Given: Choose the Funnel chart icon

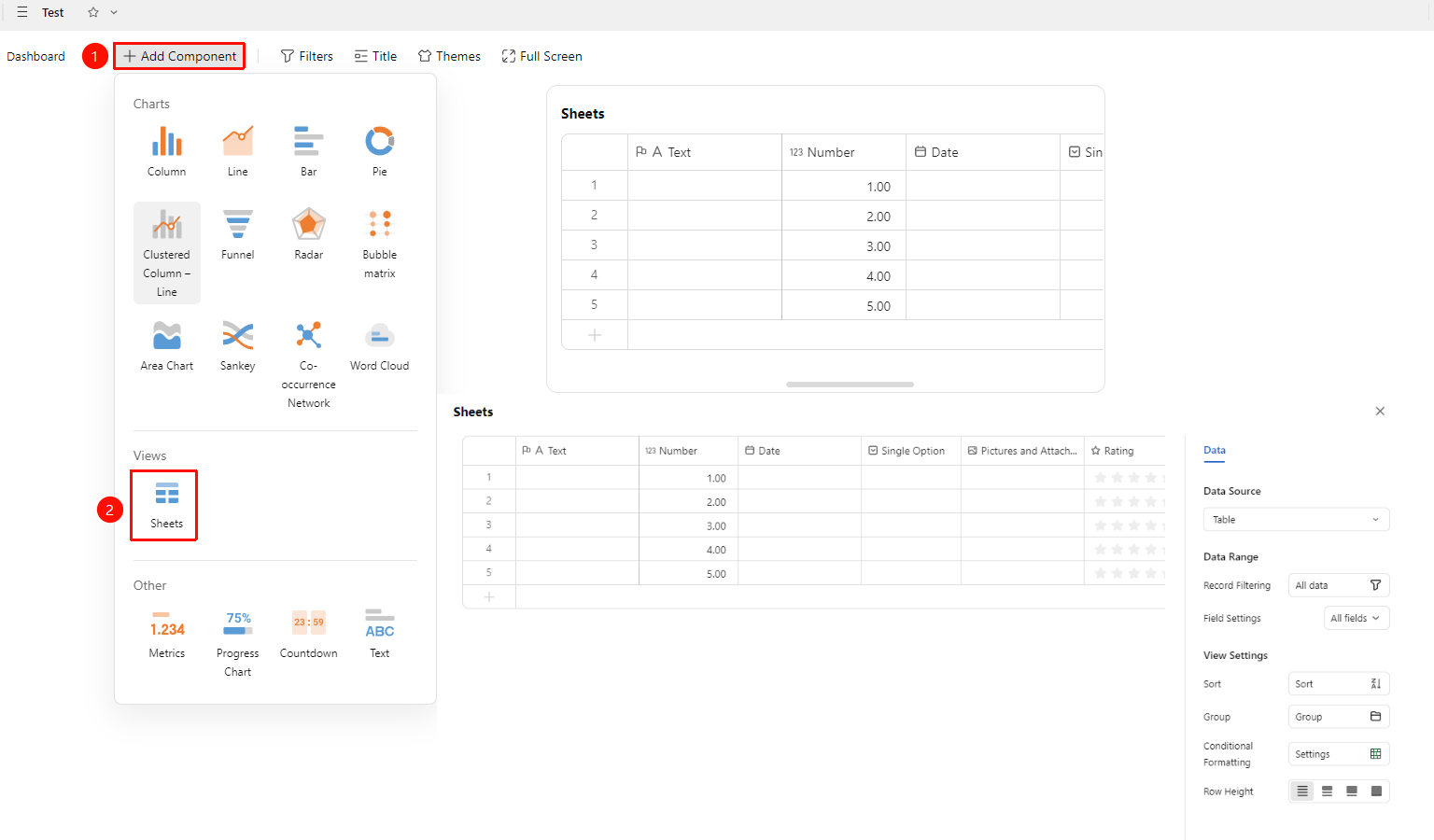Looking at the screenshot, I should [x=238, y=224].
